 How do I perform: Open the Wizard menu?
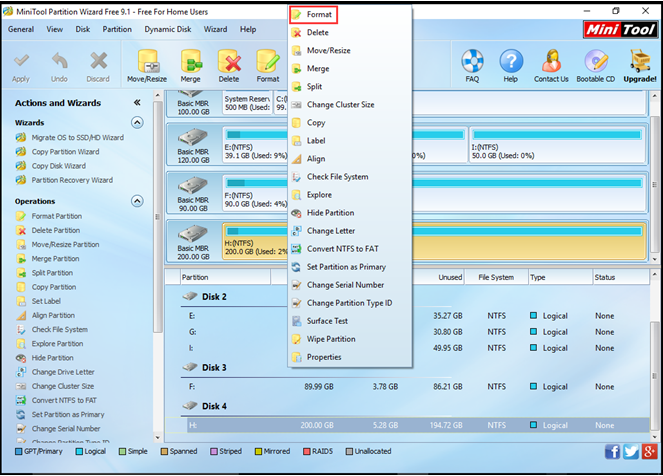tap(215, 30)
